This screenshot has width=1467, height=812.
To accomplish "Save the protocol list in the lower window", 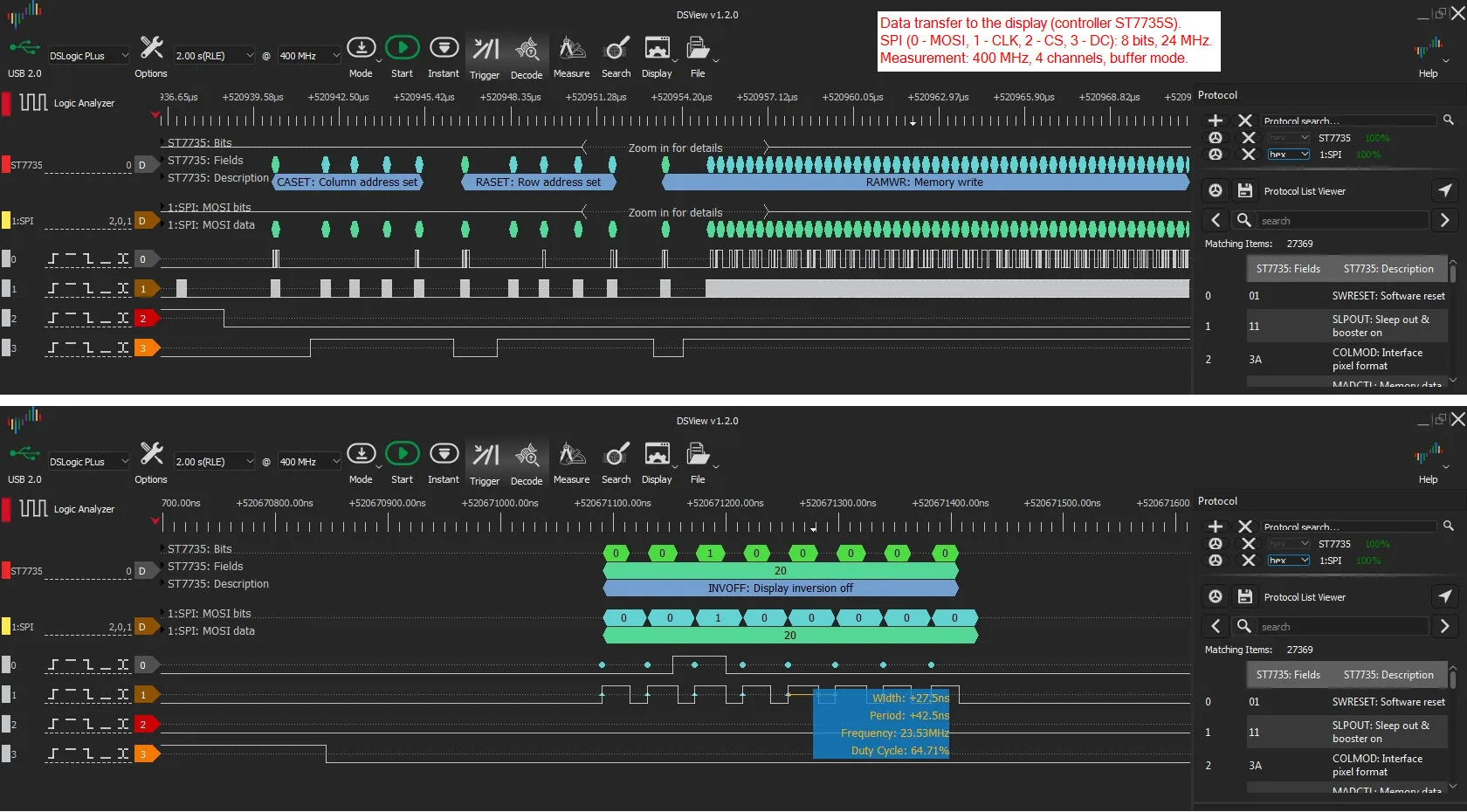I will (x=1245, y=596).
